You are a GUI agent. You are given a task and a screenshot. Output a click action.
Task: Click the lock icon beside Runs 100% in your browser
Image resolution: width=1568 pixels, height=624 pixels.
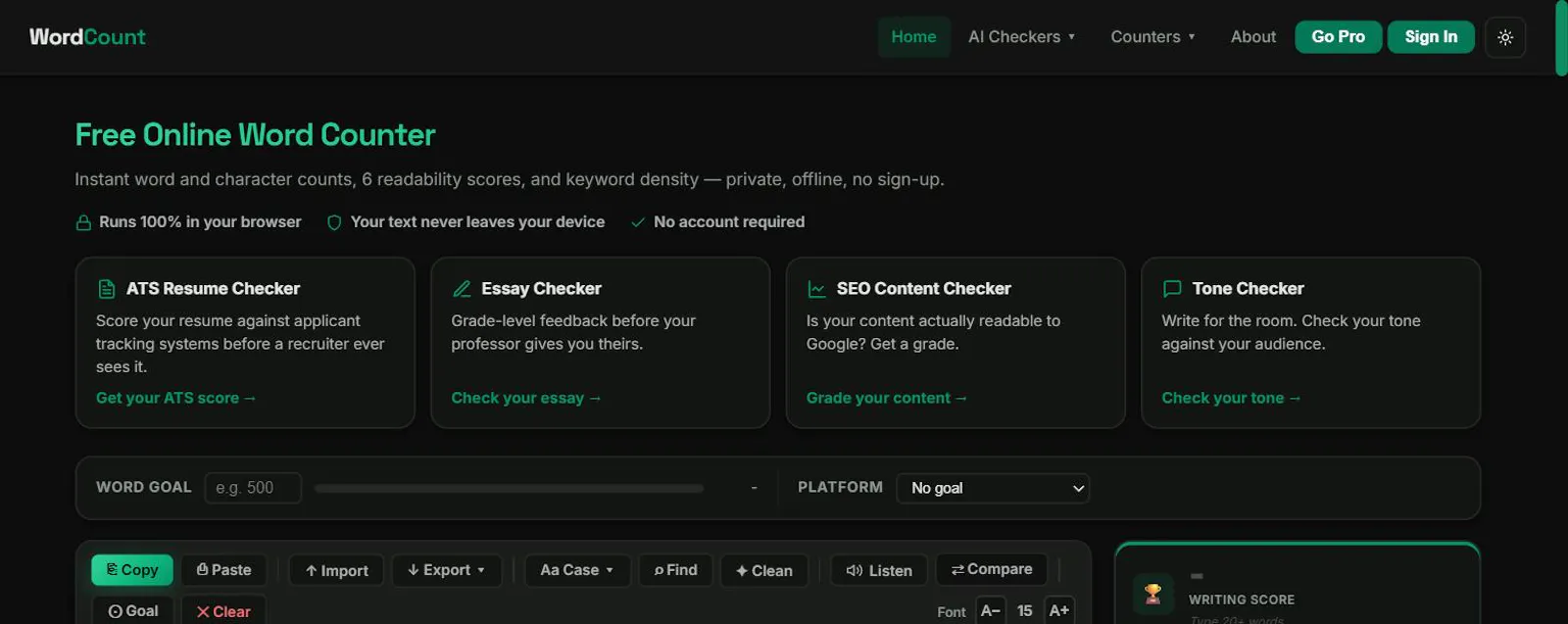(x=84, y=223)
